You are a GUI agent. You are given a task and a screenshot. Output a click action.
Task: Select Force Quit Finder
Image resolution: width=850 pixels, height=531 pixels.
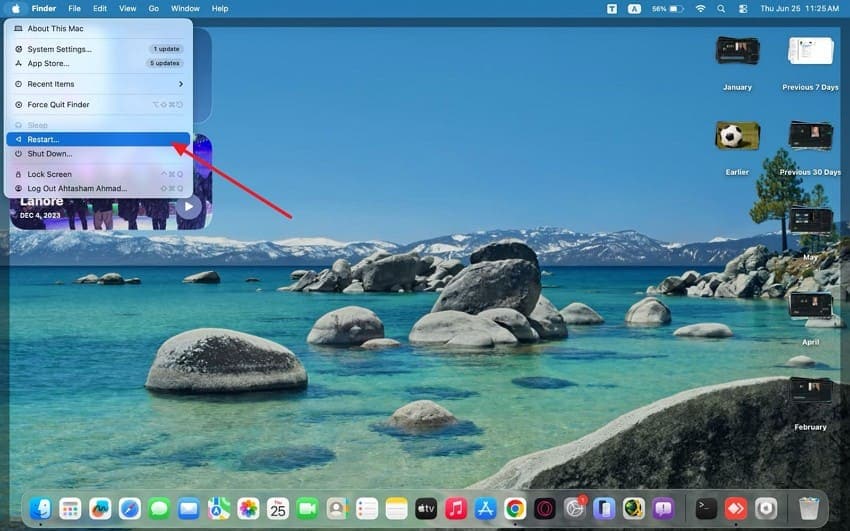point(98,105)
